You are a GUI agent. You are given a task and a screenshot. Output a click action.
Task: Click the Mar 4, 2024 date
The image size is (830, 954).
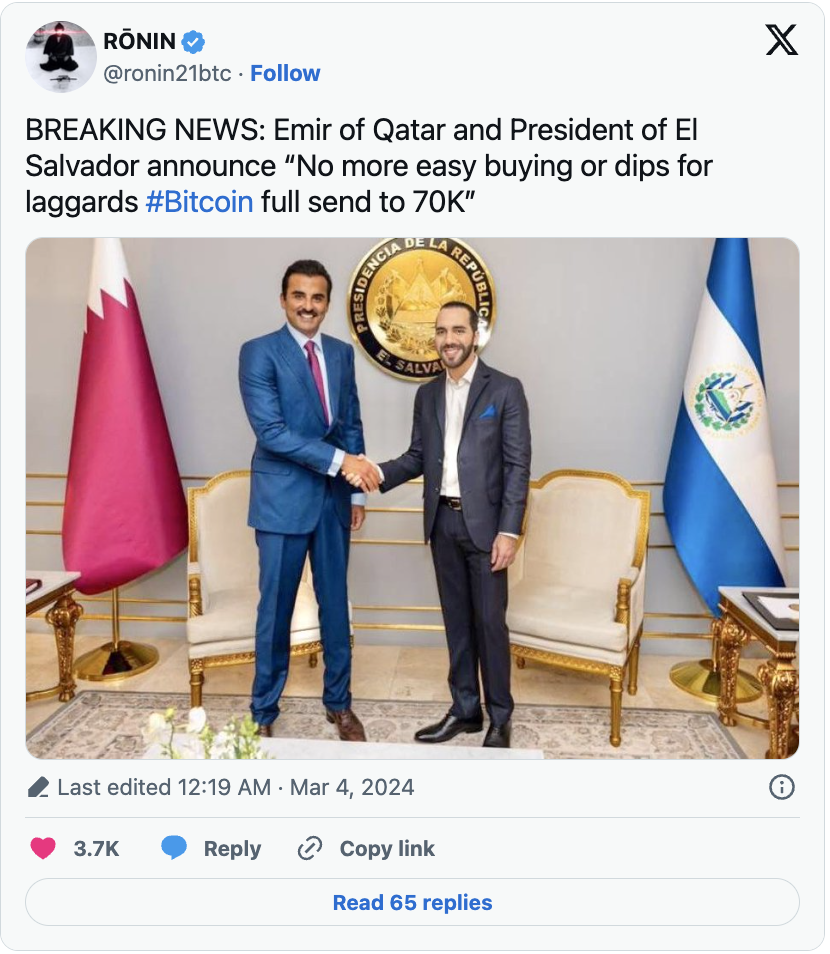point(351,787)
